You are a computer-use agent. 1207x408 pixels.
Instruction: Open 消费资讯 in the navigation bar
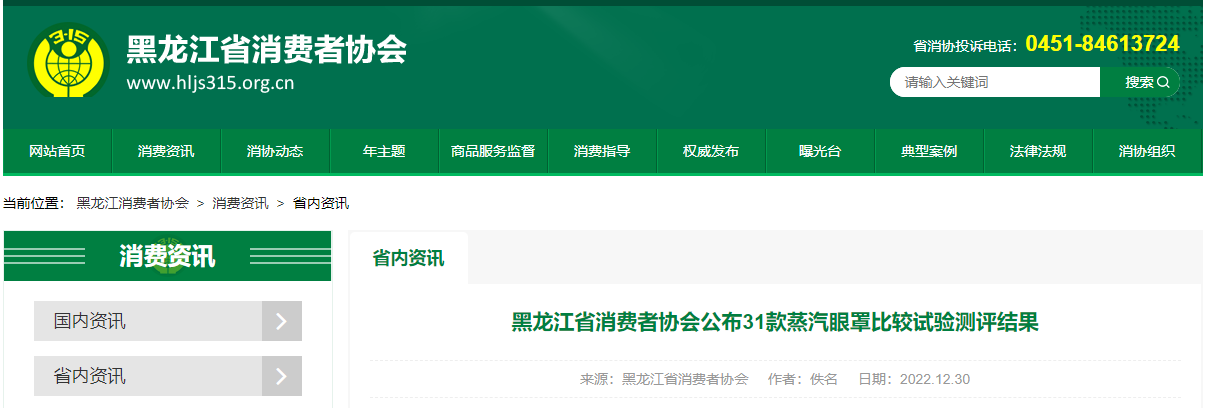166,151
